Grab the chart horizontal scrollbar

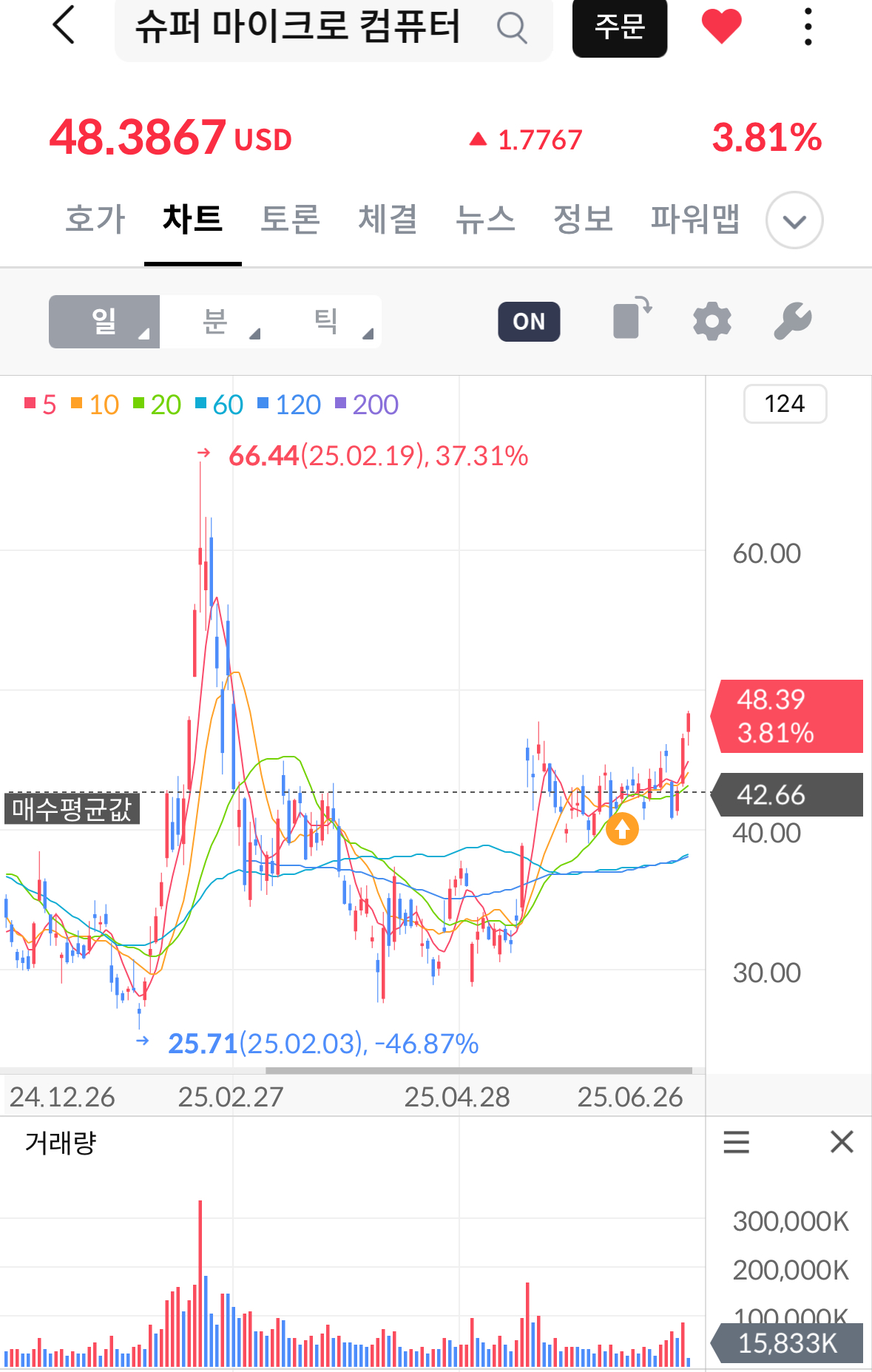click(479, 1070)
